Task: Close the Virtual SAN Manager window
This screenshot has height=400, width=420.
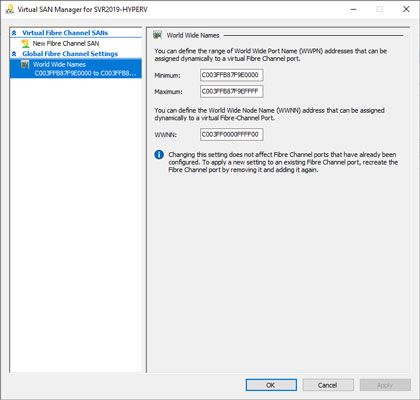Action: (406, 9)
